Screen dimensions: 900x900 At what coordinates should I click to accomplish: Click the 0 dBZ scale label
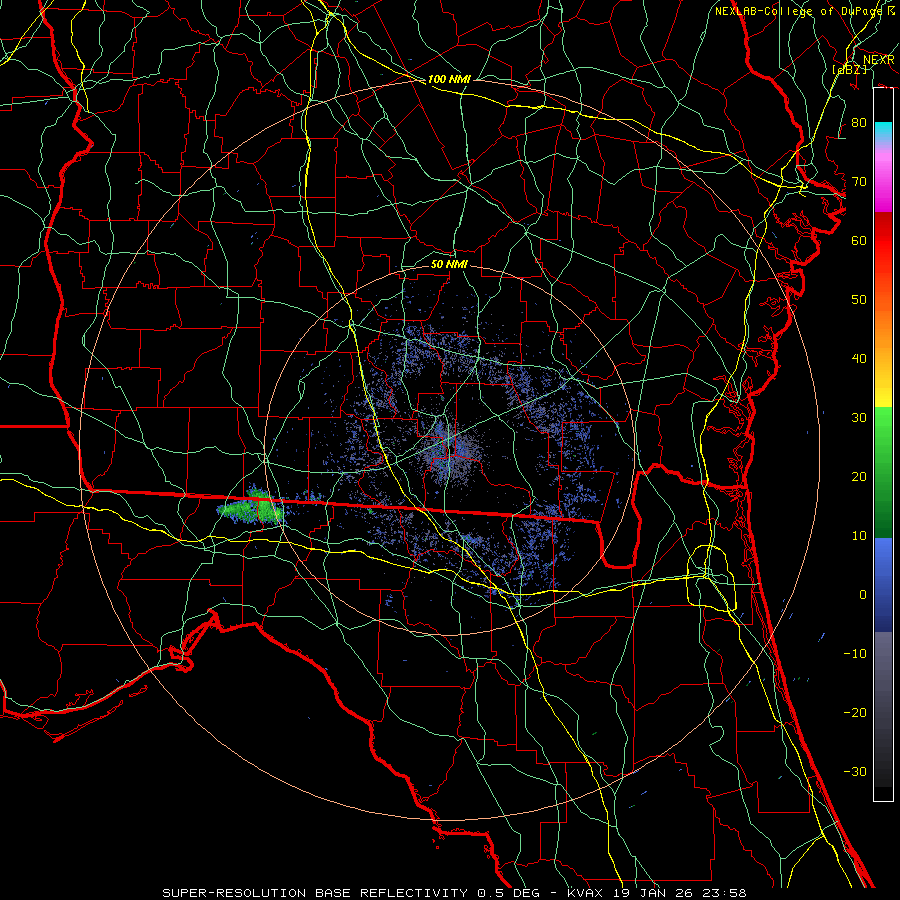click(863, 595)
